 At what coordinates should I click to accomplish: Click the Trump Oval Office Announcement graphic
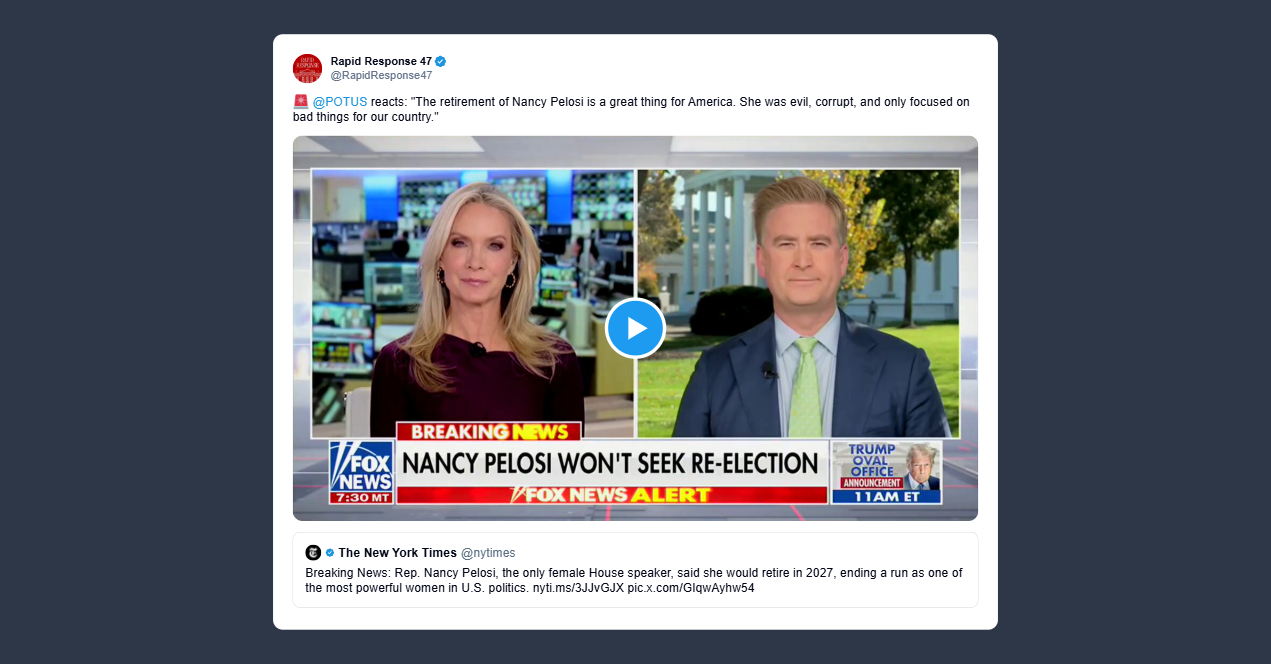point(887,472)
